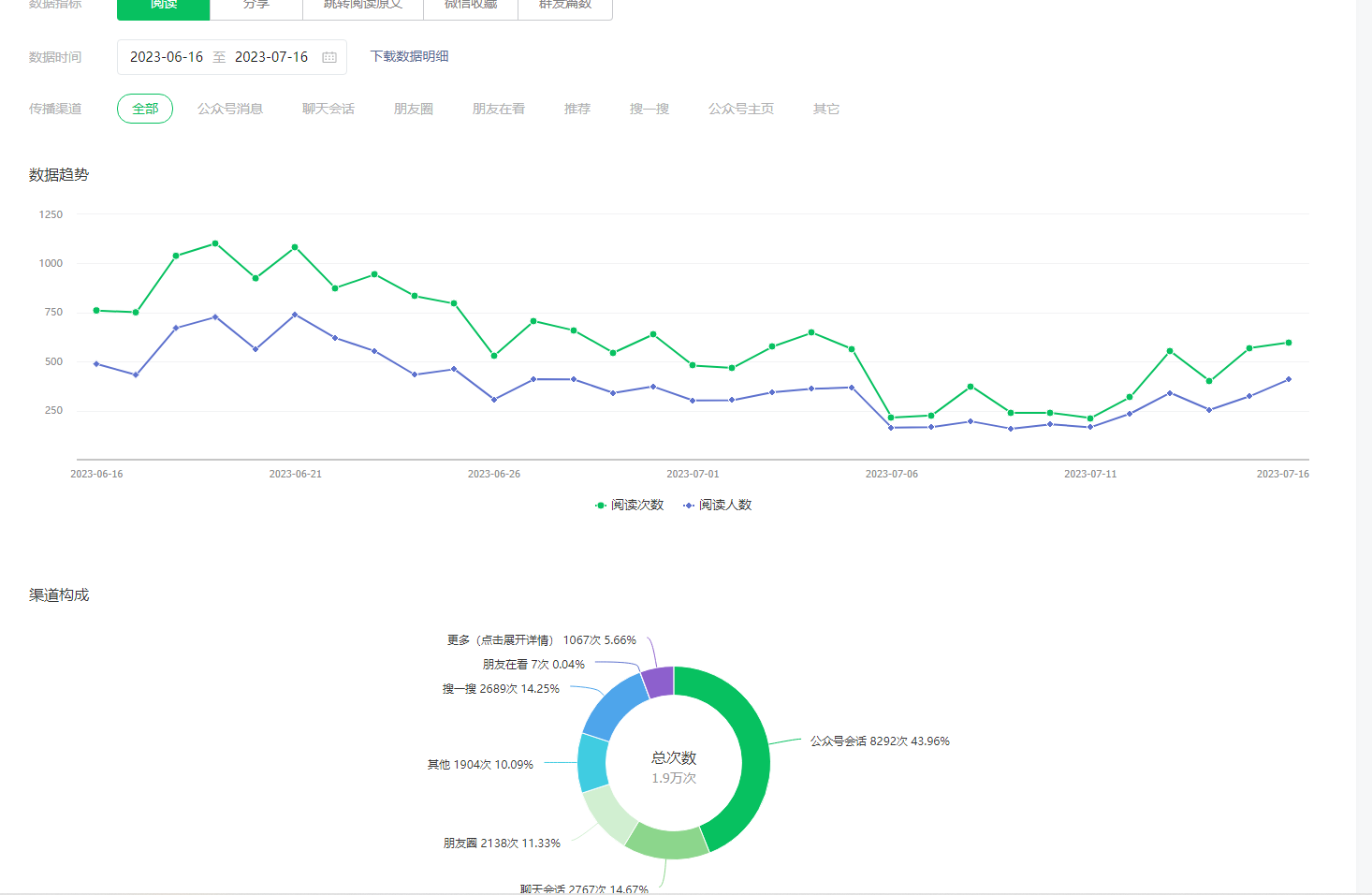Click the 阅读人数 legend marker icon
The height and width of the screenshot is (895, 1372).
click(x=689, y=506)
